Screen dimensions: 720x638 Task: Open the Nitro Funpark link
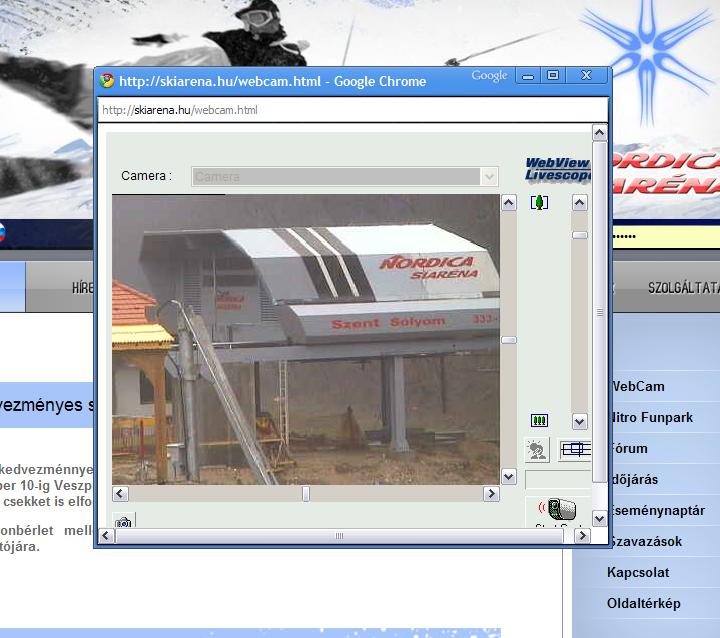coord(650,417)
